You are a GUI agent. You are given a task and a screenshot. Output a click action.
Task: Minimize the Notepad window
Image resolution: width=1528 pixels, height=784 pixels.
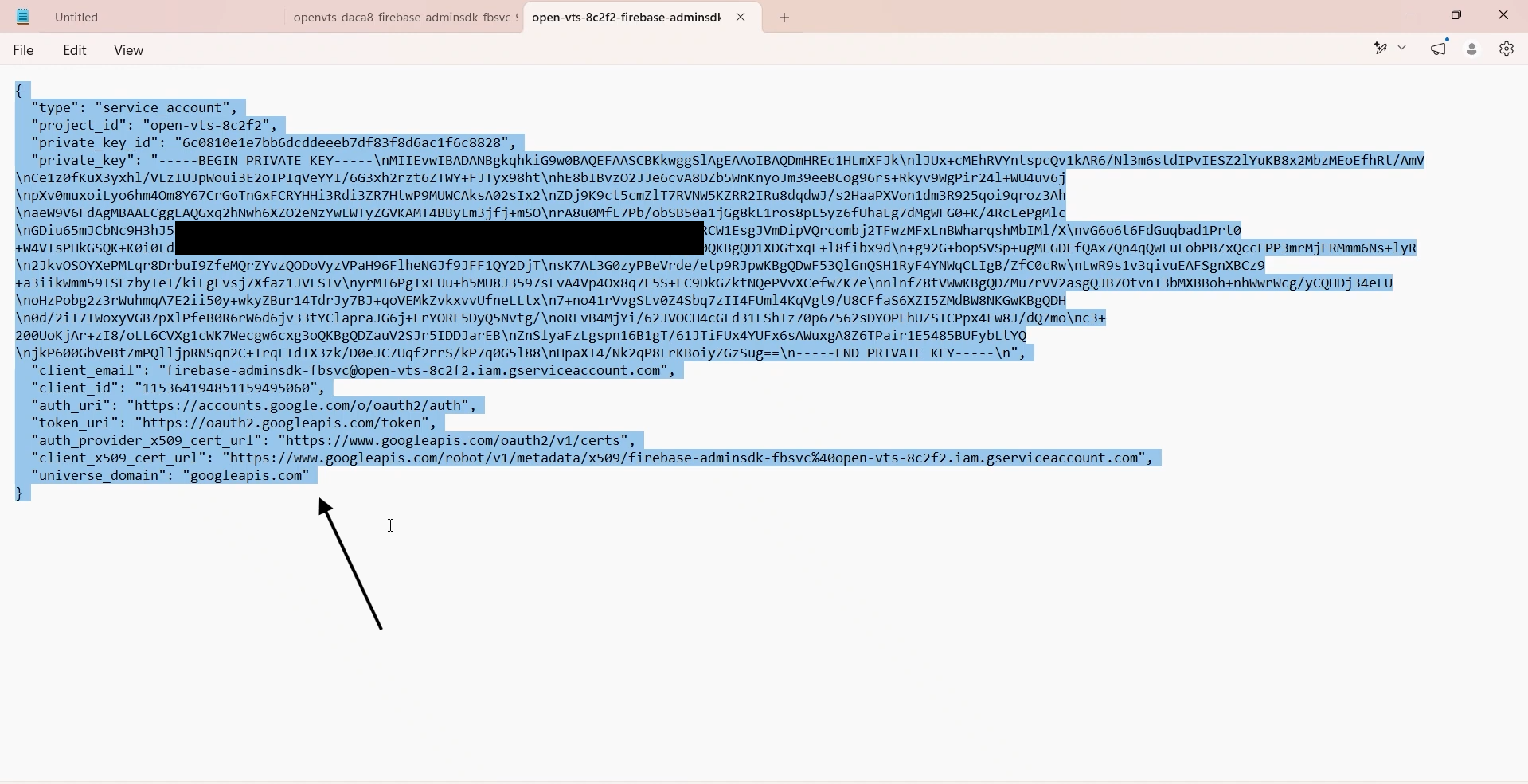(1411, 15)
